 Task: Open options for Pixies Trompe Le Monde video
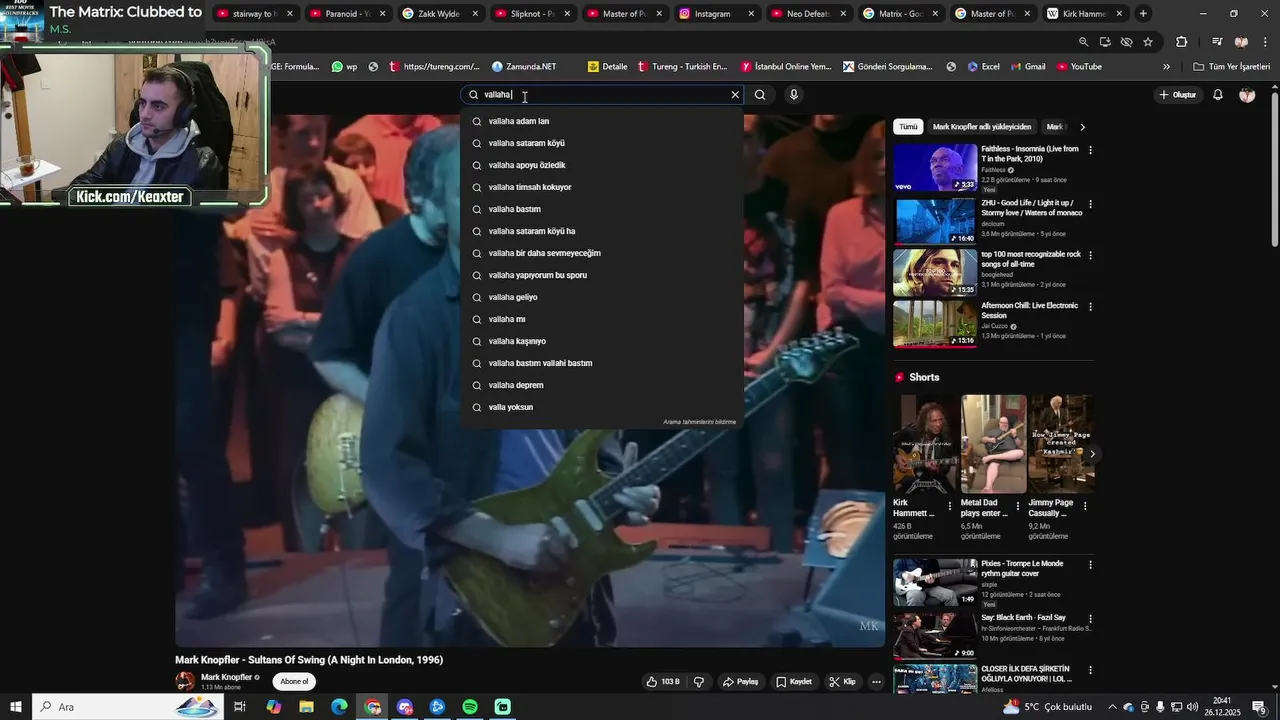pos(1090,565)
